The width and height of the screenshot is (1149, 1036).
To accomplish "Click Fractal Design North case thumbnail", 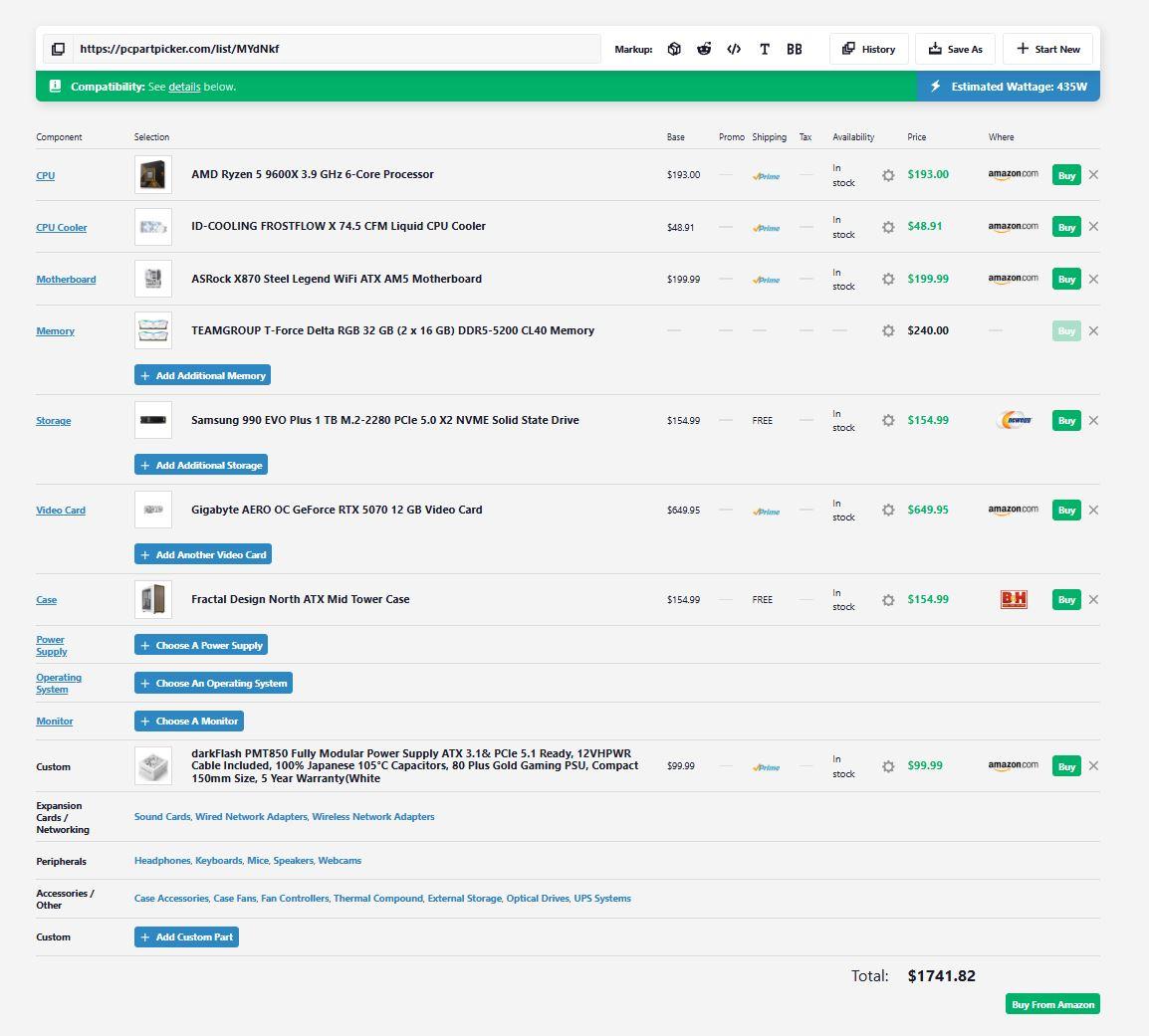I will click(153, 599).
